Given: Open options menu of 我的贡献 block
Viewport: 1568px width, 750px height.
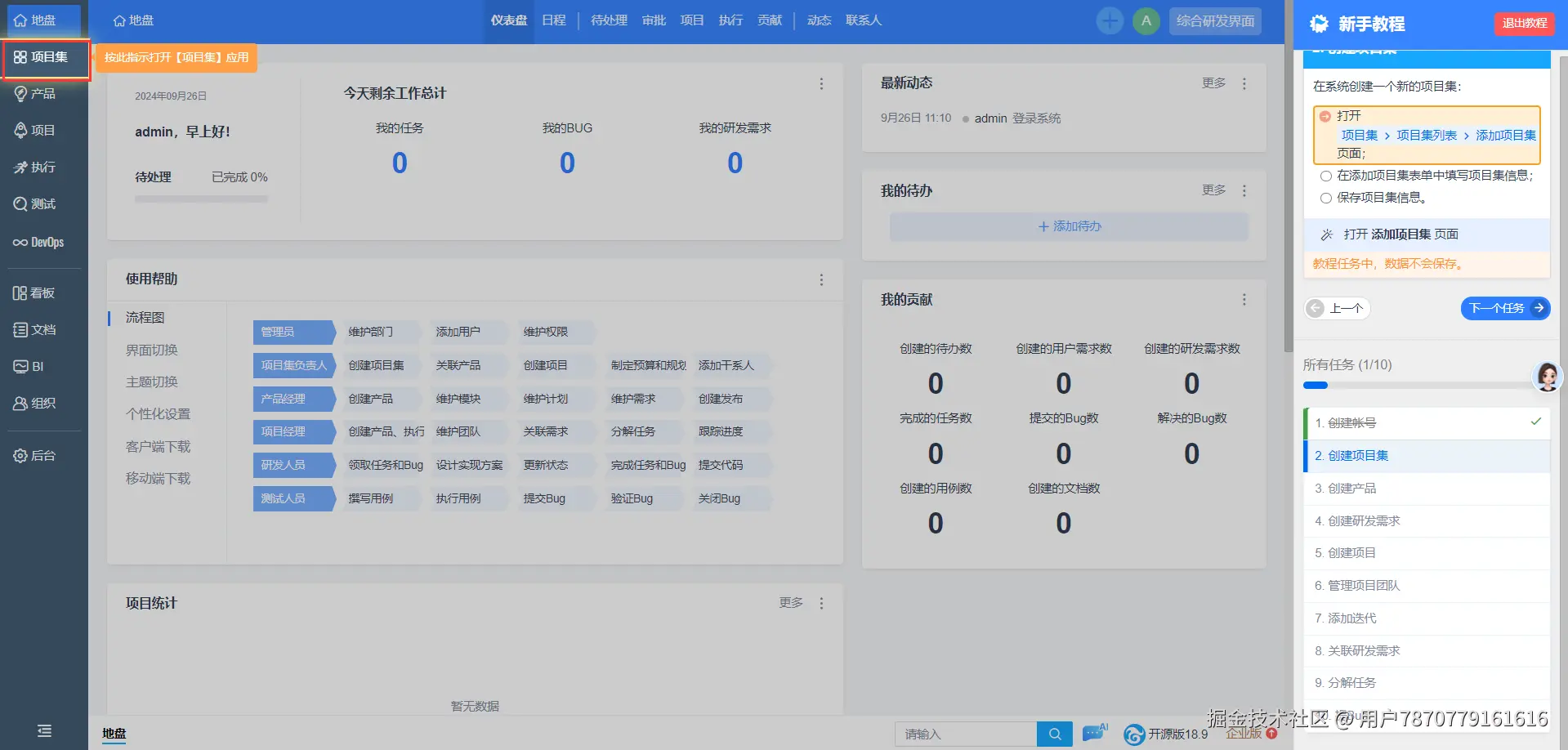Looking at the screenshot, I should [x=1244, y=300].
